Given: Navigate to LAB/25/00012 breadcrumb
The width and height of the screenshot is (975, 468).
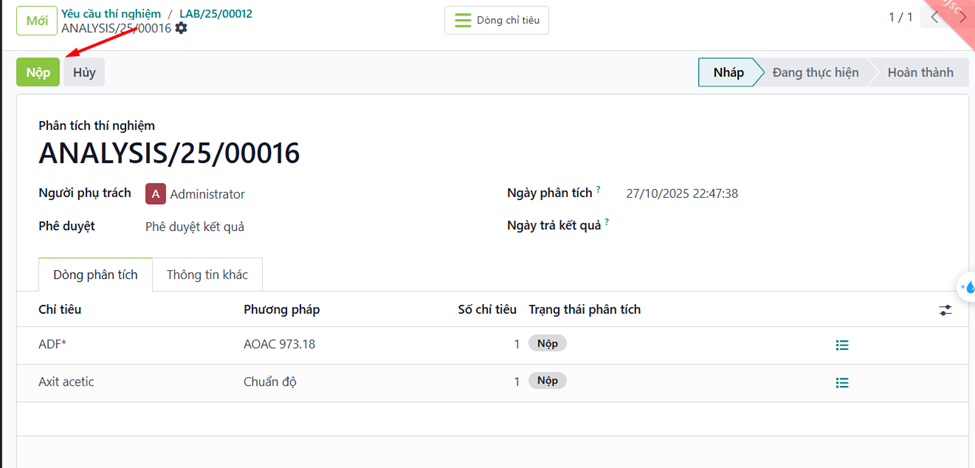Looking at the screenshot, I should 216,13.
